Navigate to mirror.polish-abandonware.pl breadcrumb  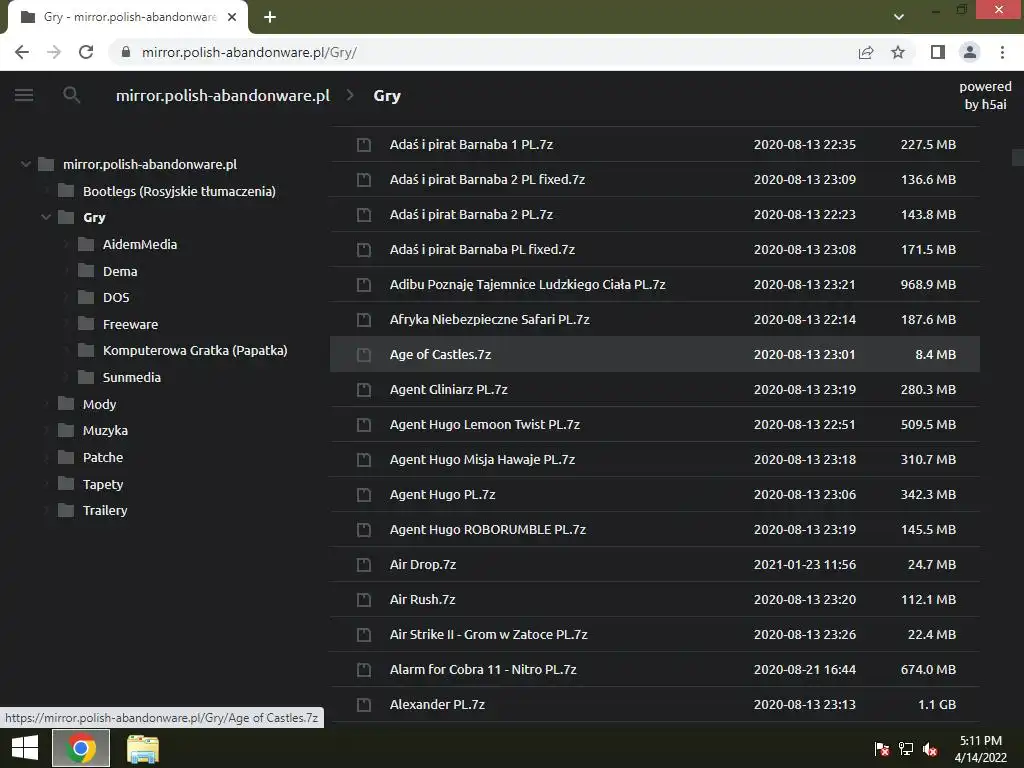point(223,95)
